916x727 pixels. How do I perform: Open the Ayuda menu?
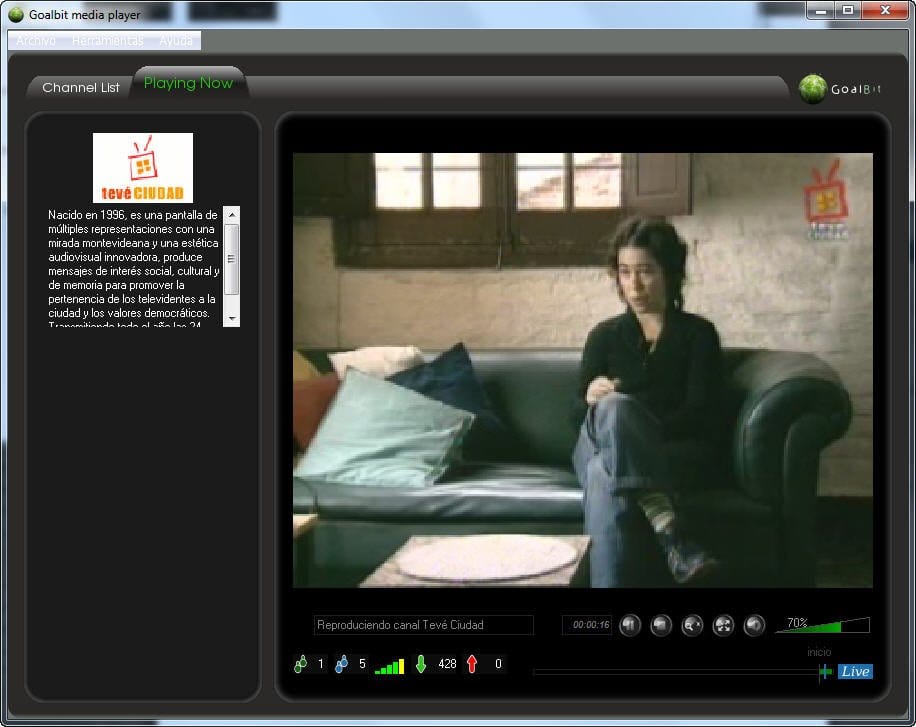[176, 41]
